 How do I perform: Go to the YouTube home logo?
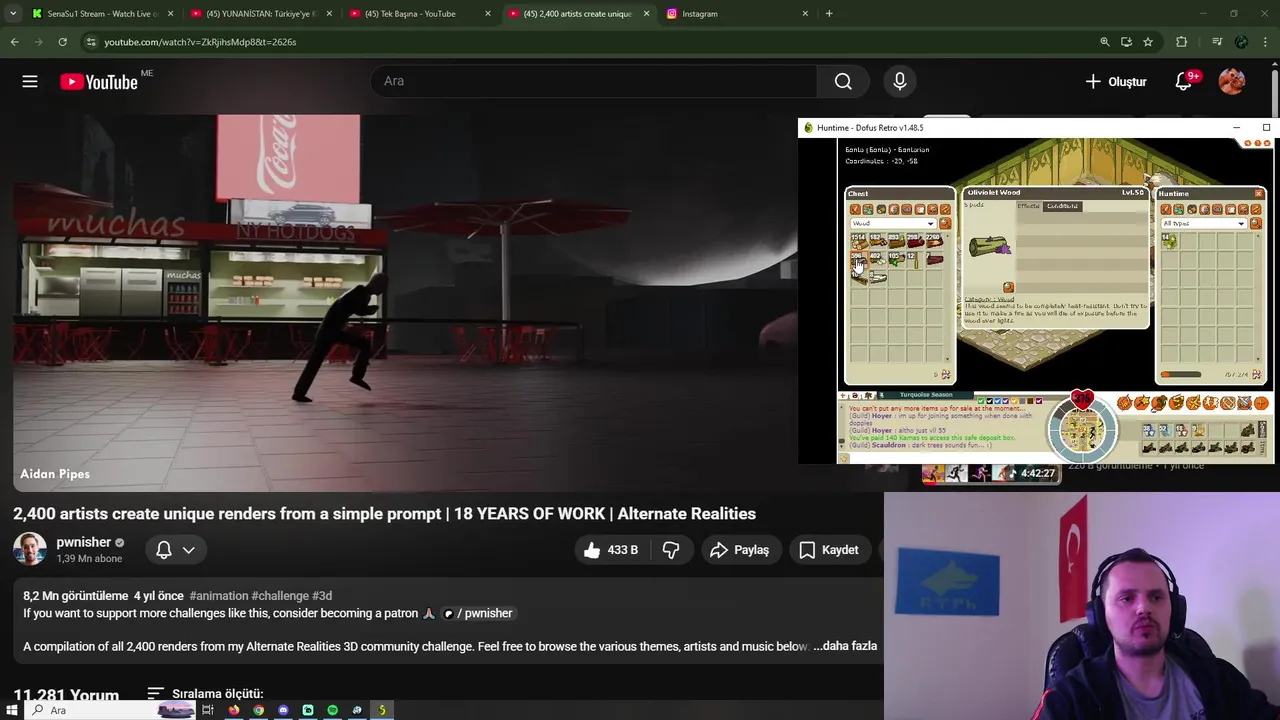point(98,82)
